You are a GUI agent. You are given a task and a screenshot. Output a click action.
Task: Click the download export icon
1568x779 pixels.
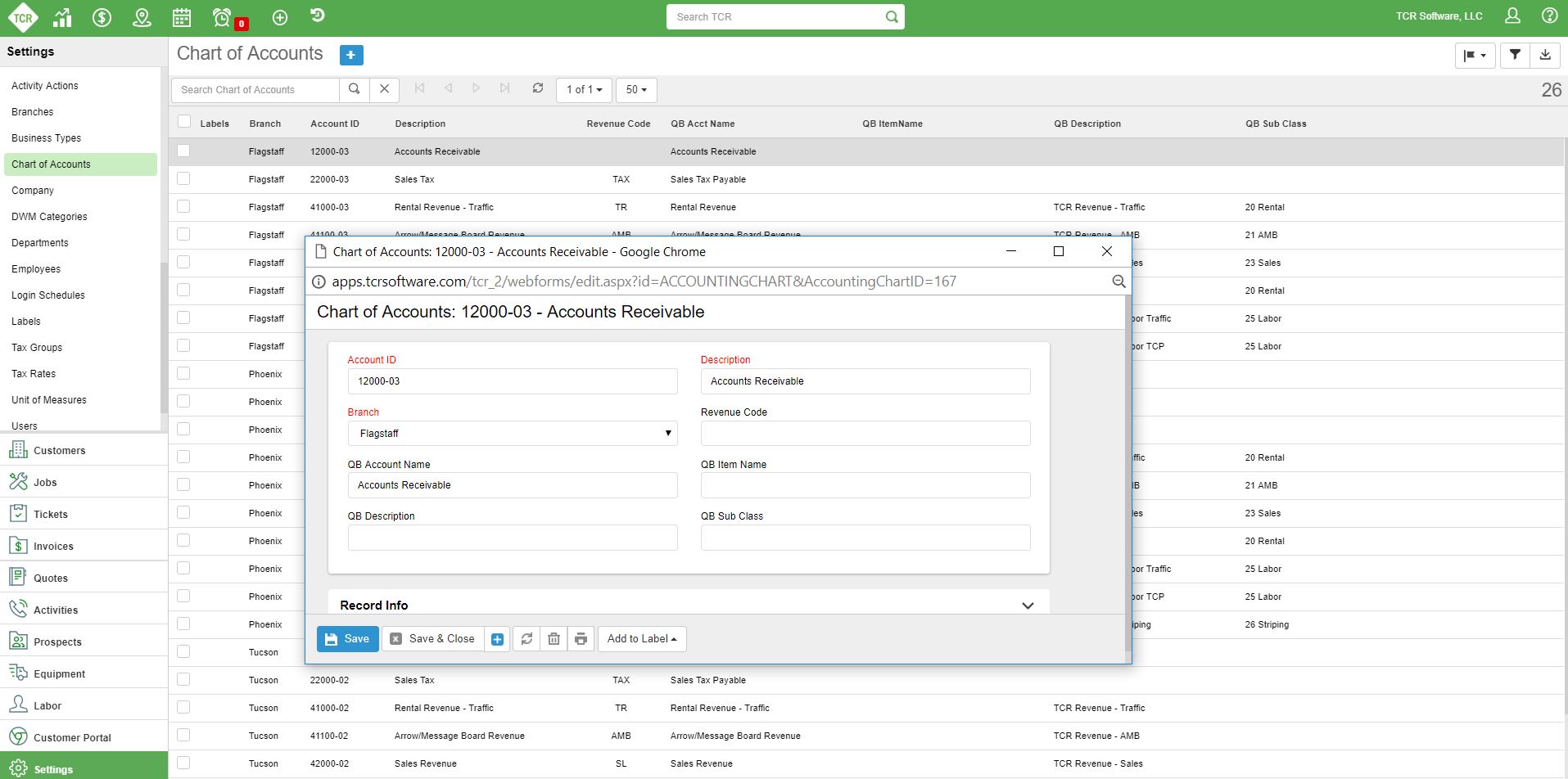click(x=1545, y=55)
